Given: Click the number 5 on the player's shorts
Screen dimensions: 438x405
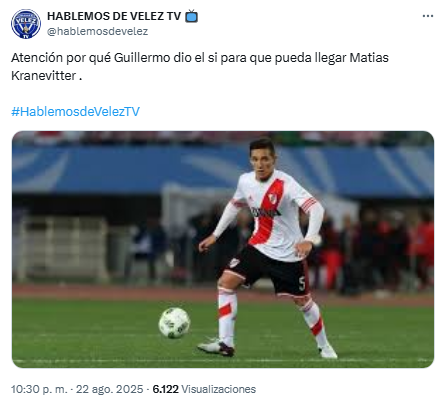Looking at the screenshot, I should (x=302, y=284).
